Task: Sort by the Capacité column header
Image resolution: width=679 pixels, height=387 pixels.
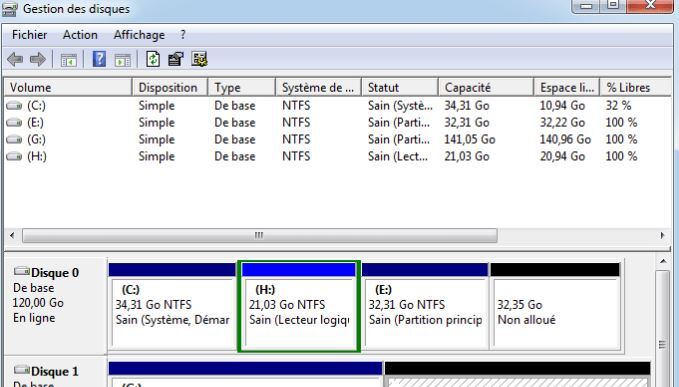Action: pyautogui.click(x=486, y=87)
